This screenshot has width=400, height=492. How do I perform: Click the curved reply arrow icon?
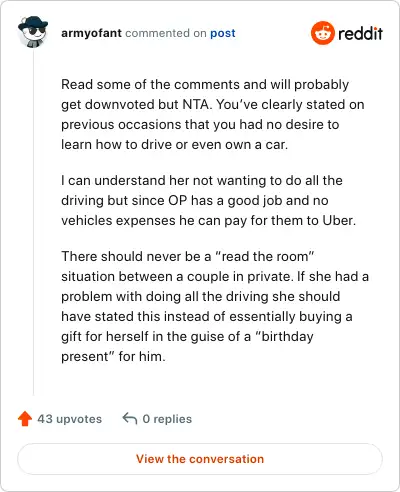[x=130, y=418]
